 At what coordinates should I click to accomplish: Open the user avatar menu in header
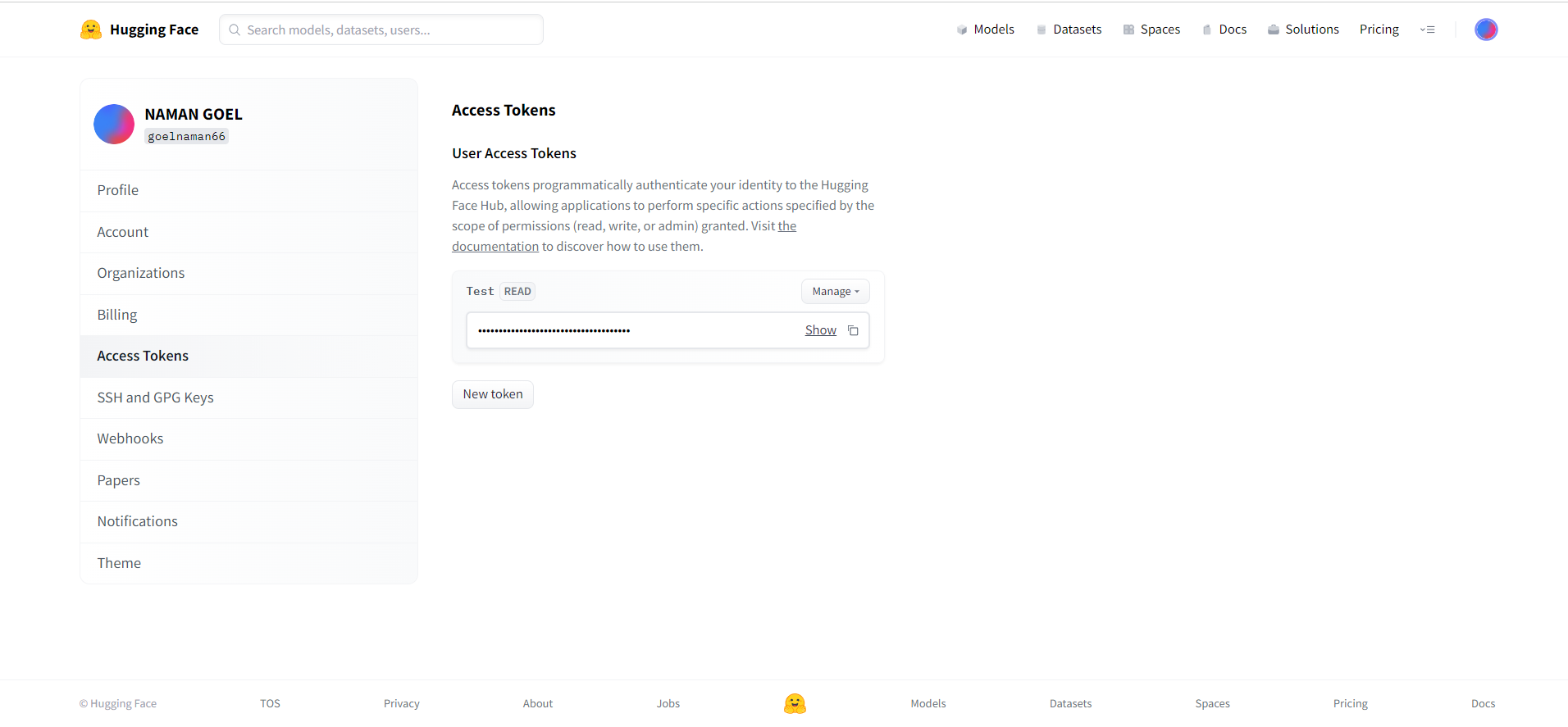[1486, 30]
